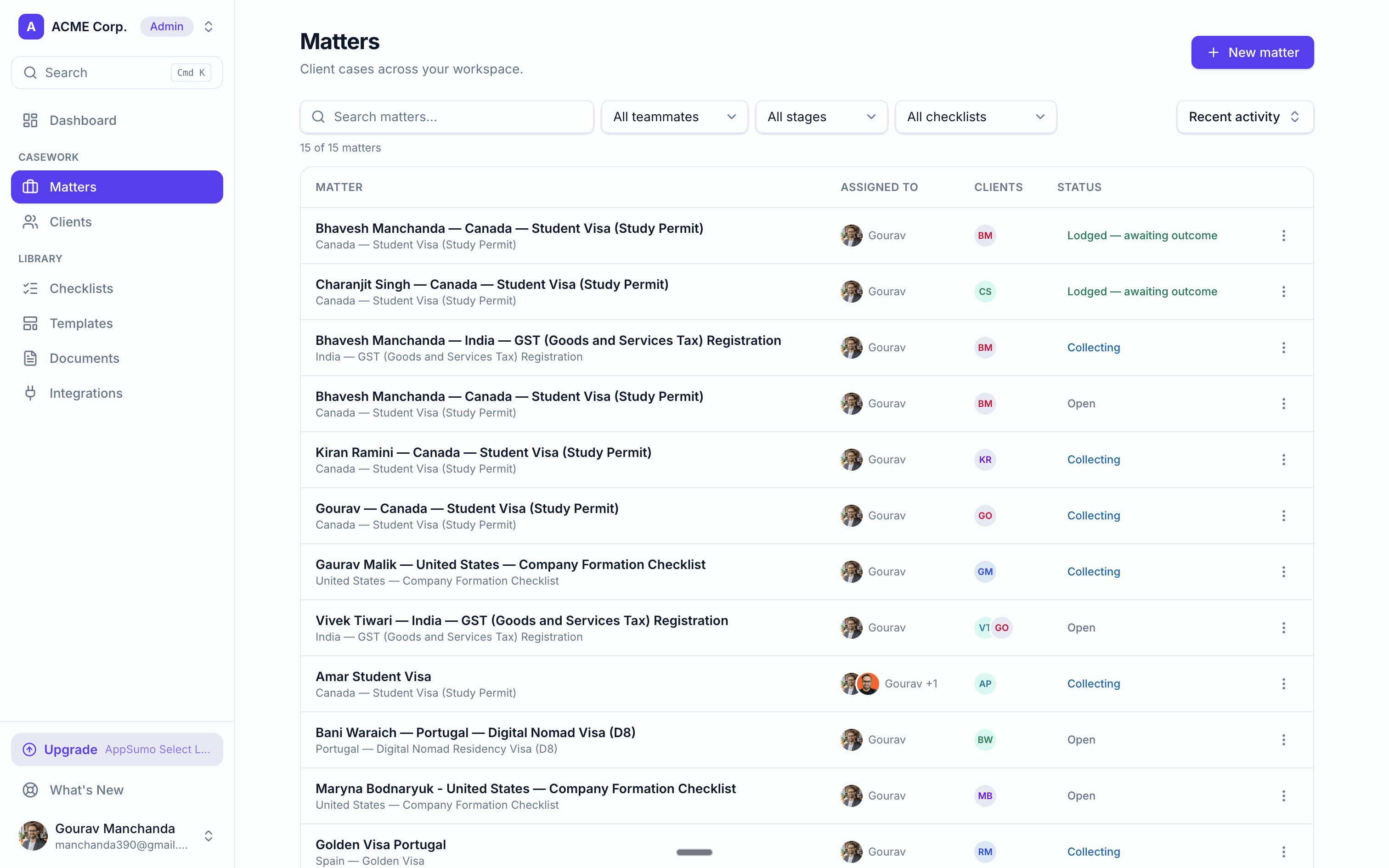The width and height of the screenshot is (1389, 868).
Task: Open What's New
Action: 117,790
